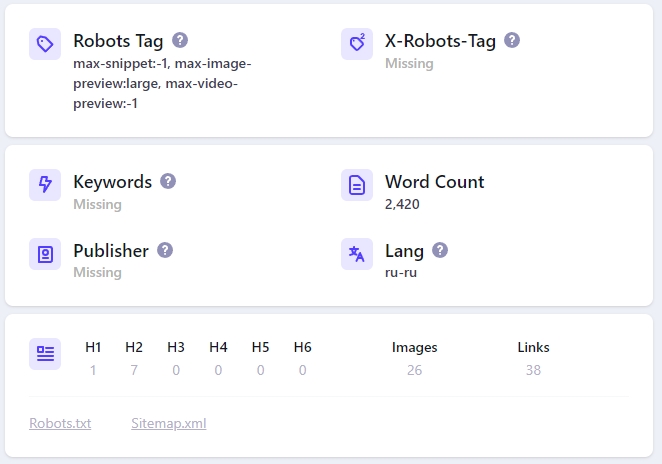Screen dimensions: 662x464
Task: Open the Robots.txt link
Action: coord(60,423)
